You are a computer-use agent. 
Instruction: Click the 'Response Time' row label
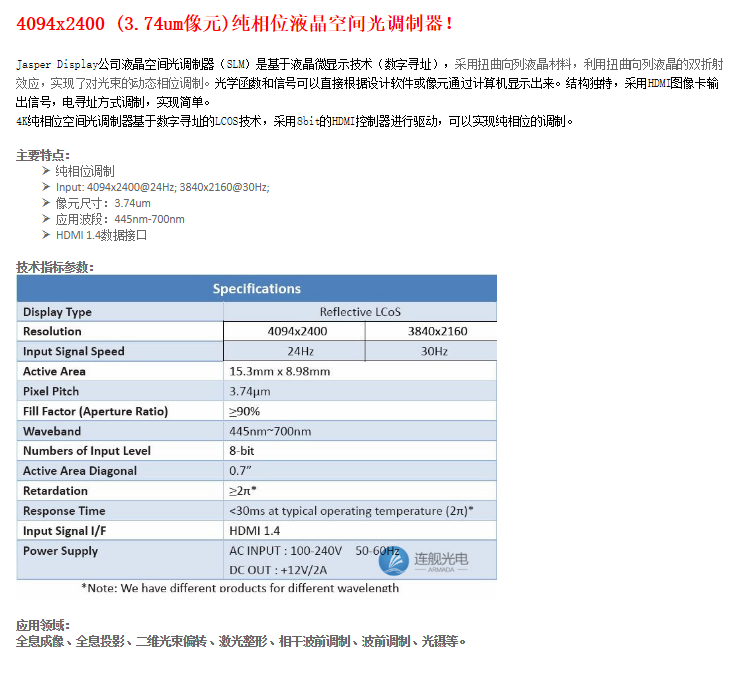(64, 510)
